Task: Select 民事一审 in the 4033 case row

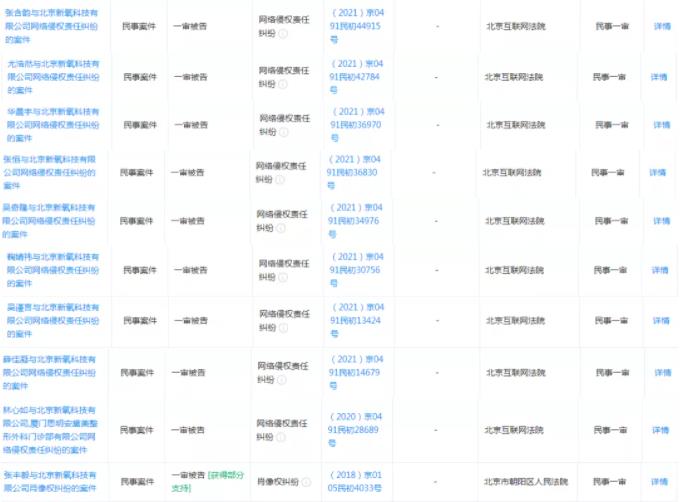Action: coord(609,482)
